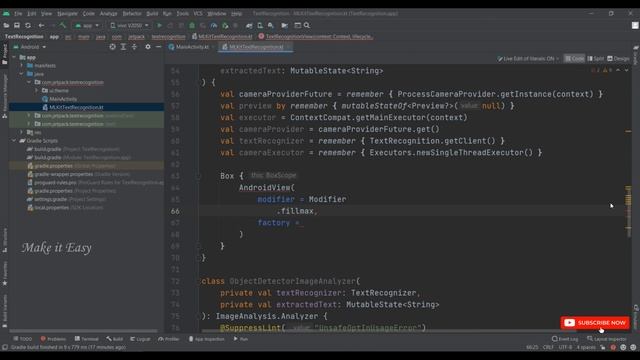Click the YouTube Subscribe Now button
This screenshot has width=640, height=360.
[595, 323]
